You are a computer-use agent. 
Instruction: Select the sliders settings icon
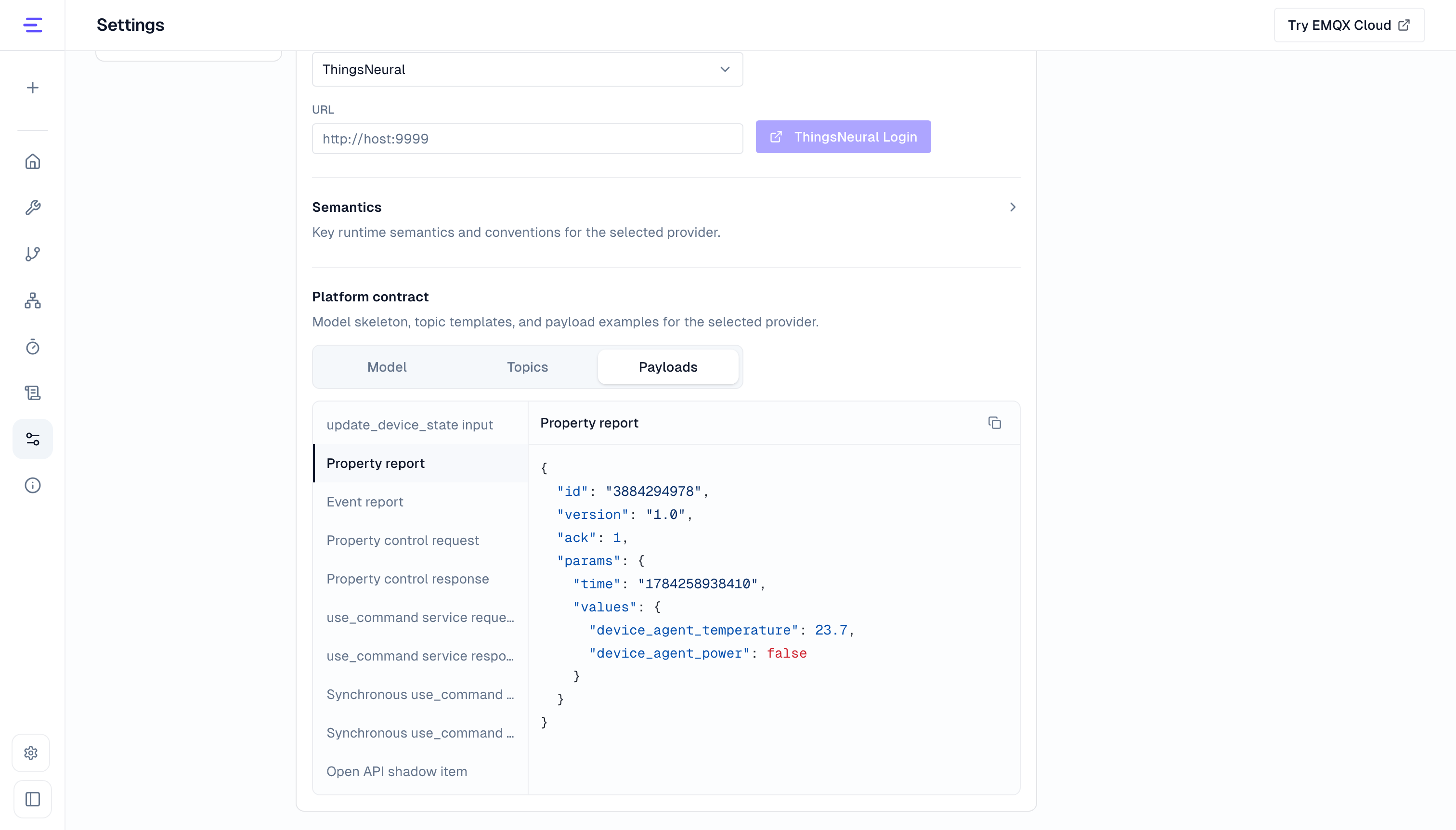click(32, 439)
